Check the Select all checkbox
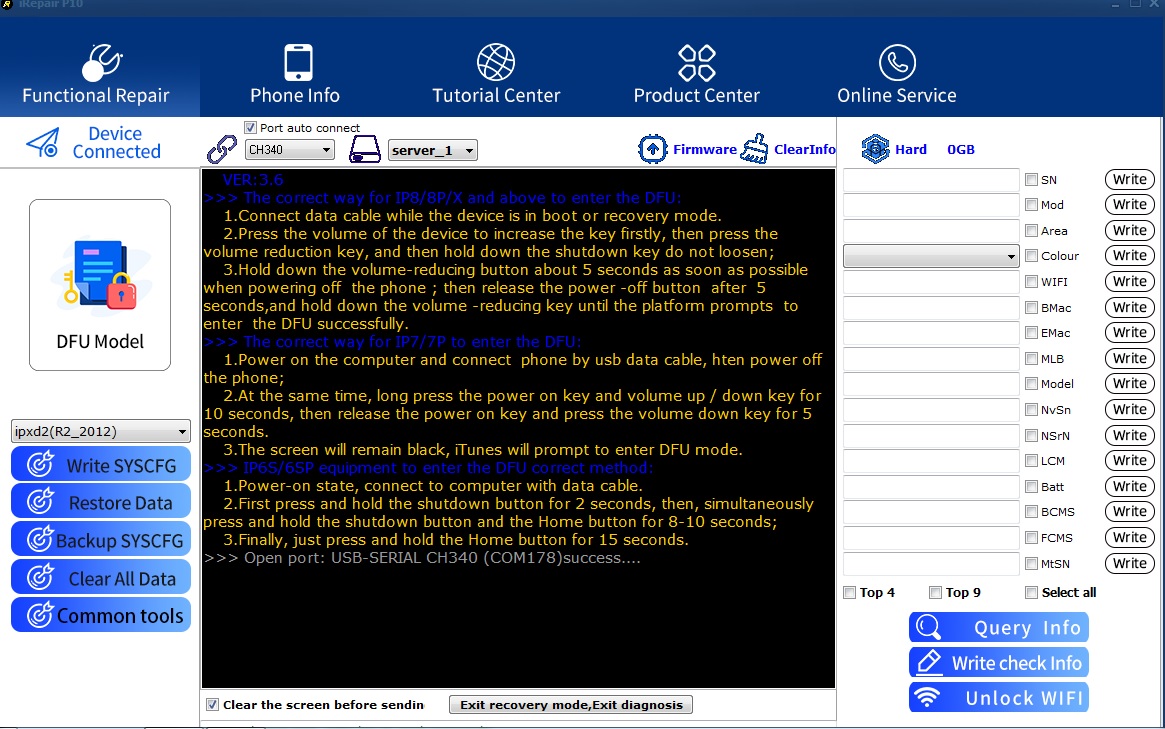This screenshot has width=1165, height=729. 1031,592
